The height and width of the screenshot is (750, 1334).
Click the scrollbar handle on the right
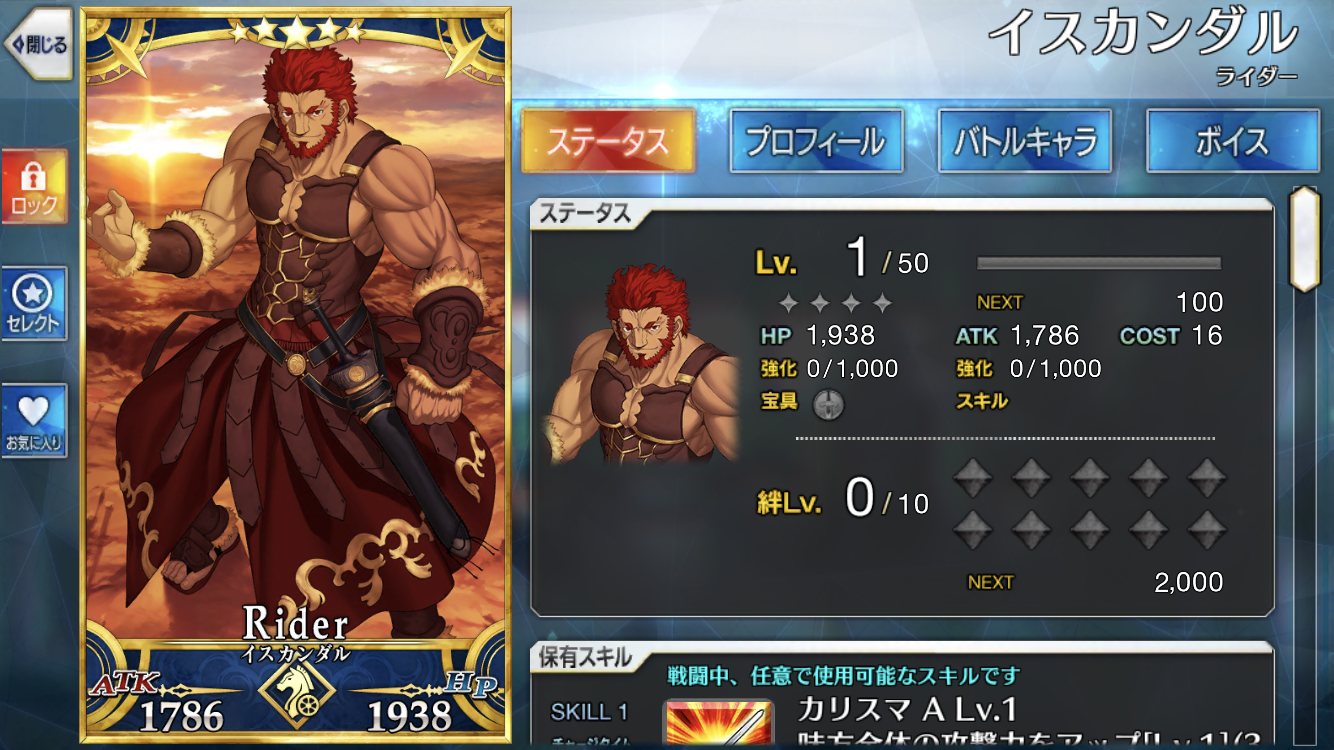tap(1304, 238)
